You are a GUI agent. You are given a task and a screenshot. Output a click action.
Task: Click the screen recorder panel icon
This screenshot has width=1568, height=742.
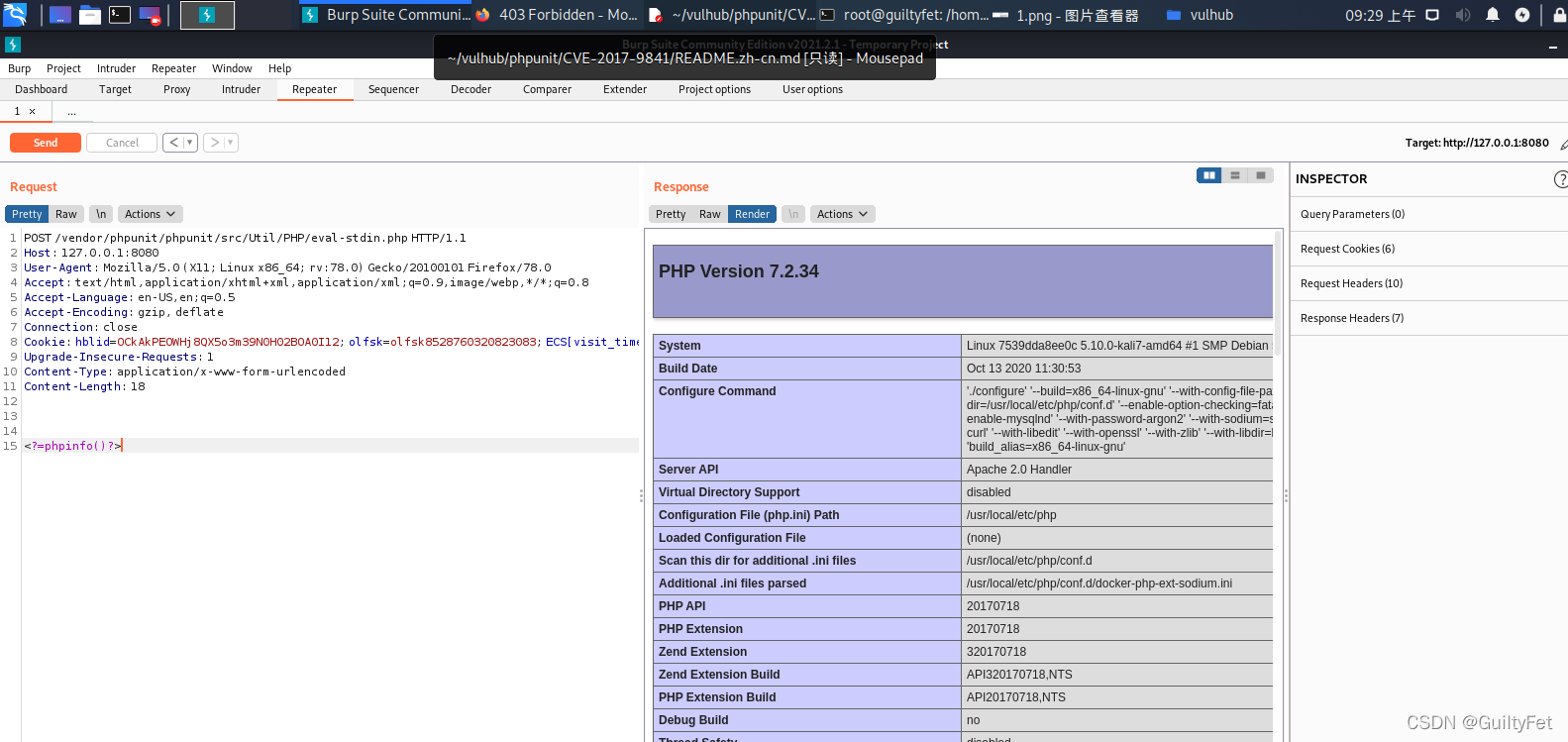point(150,15)
